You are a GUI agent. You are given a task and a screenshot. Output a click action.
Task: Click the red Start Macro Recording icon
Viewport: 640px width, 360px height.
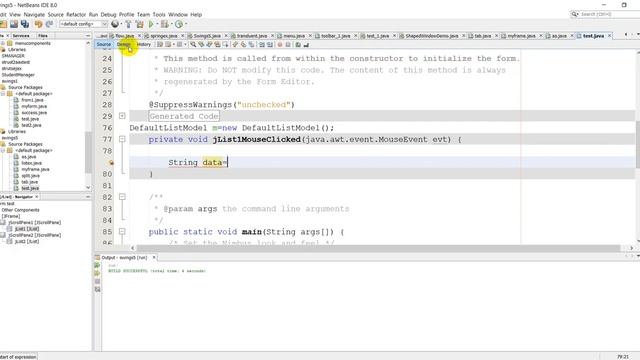point(280,44)
